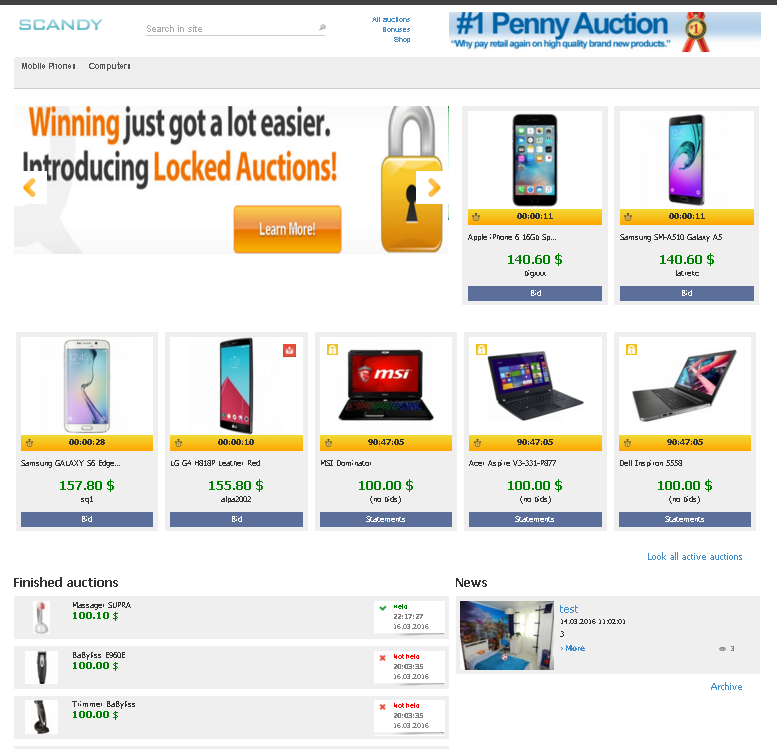Advance to next banner slide arrow
This screenshot has width=777, height=749.
pyautogui.click(x=433, y=187)
